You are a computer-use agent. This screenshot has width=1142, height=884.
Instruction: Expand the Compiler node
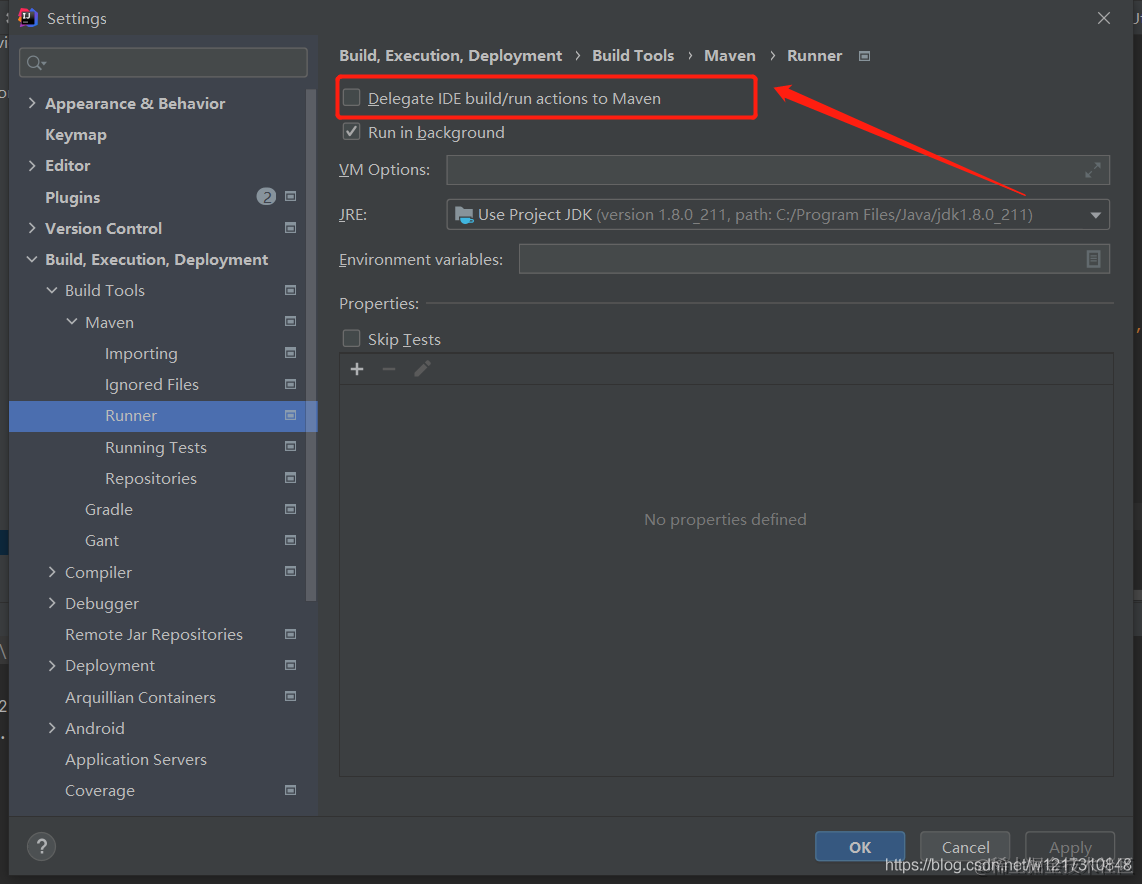pyautogui.click(x=52, y=572)
